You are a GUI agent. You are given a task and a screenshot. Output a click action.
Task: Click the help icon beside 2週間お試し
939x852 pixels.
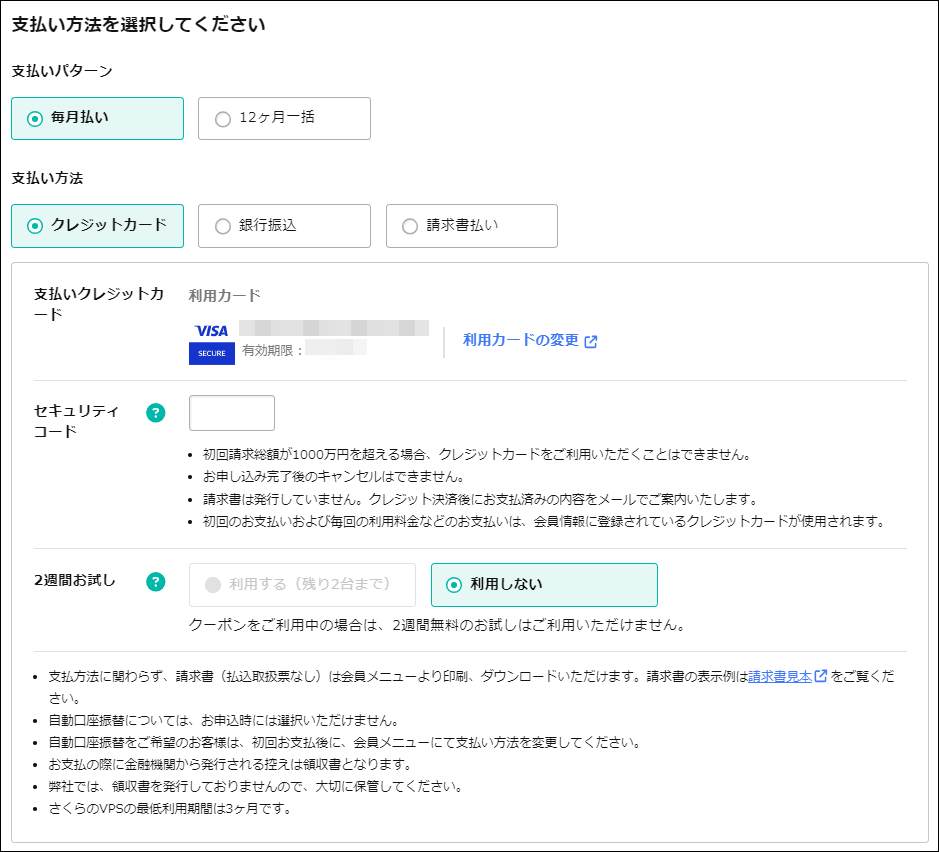tap(155, 582)
